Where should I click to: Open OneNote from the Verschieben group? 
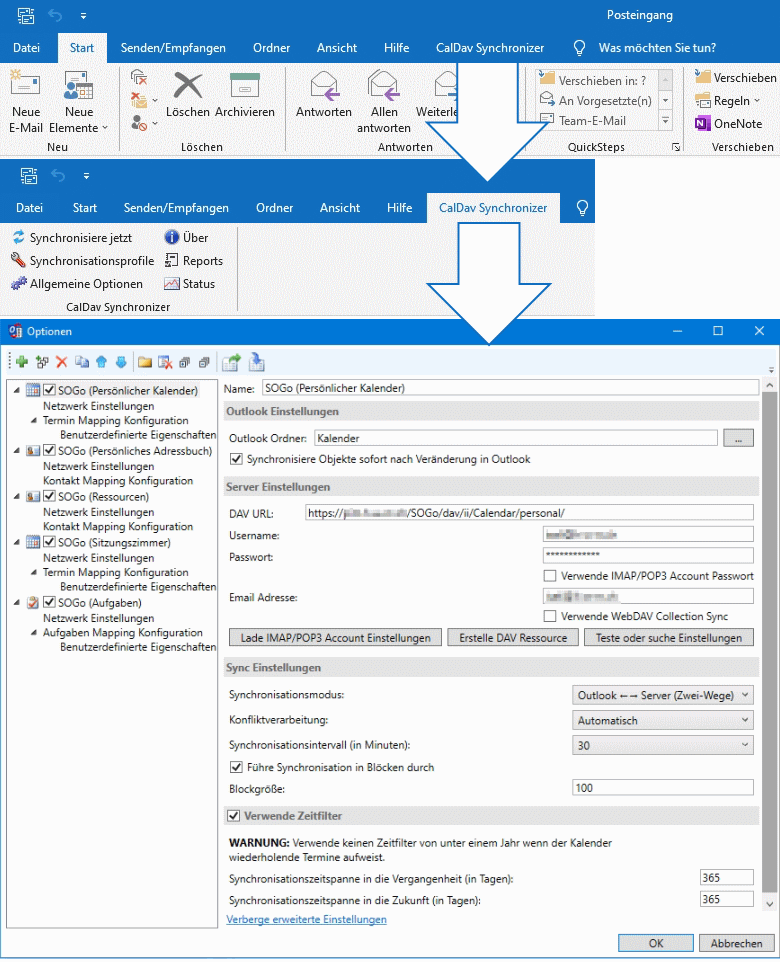coord(728,123)
